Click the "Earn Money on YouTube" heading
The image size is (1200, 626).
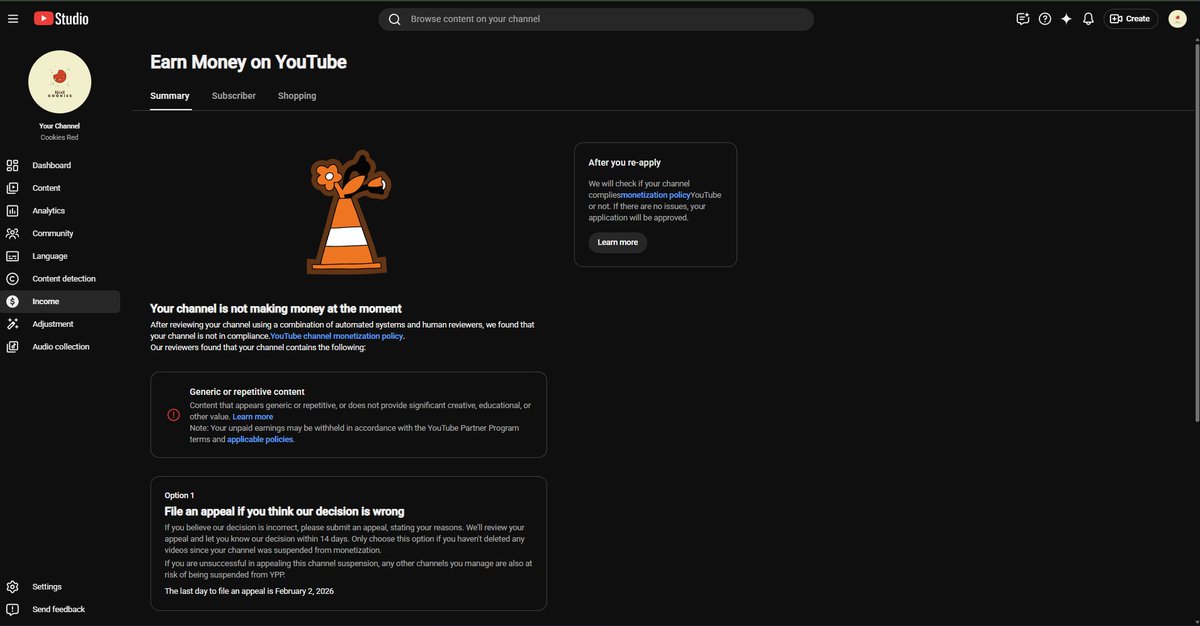click(248, 62)
